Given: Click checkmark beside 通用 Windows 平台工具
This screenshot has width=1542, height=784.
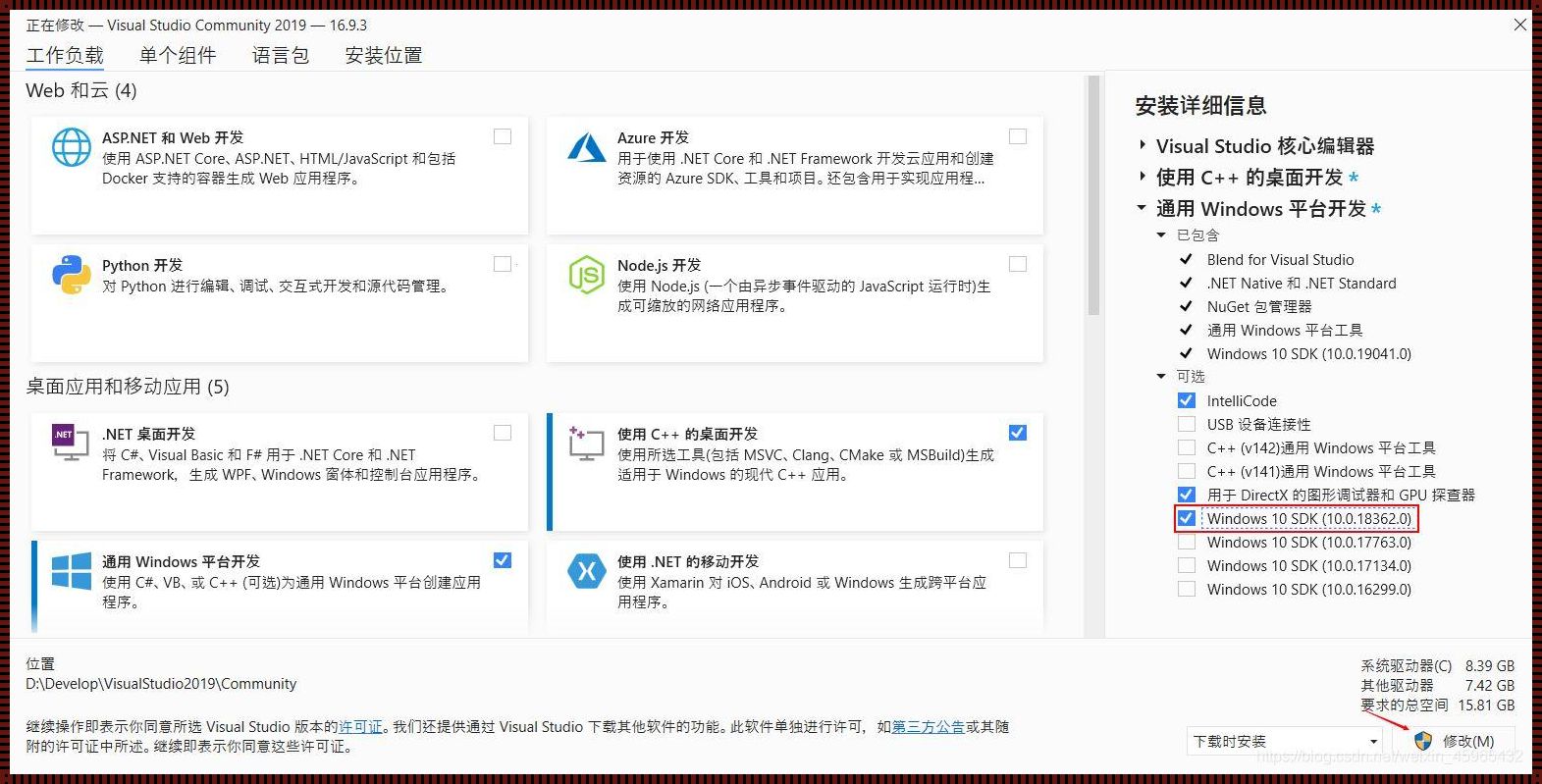Looking at the screenshot, I should coord(1186,330).
